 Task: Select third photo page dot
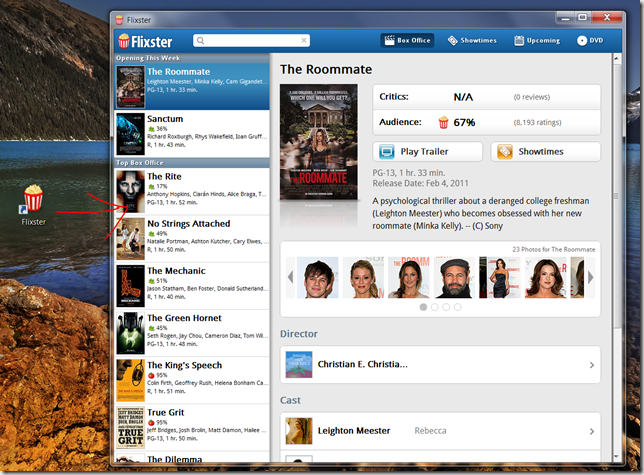click(446, 307)
